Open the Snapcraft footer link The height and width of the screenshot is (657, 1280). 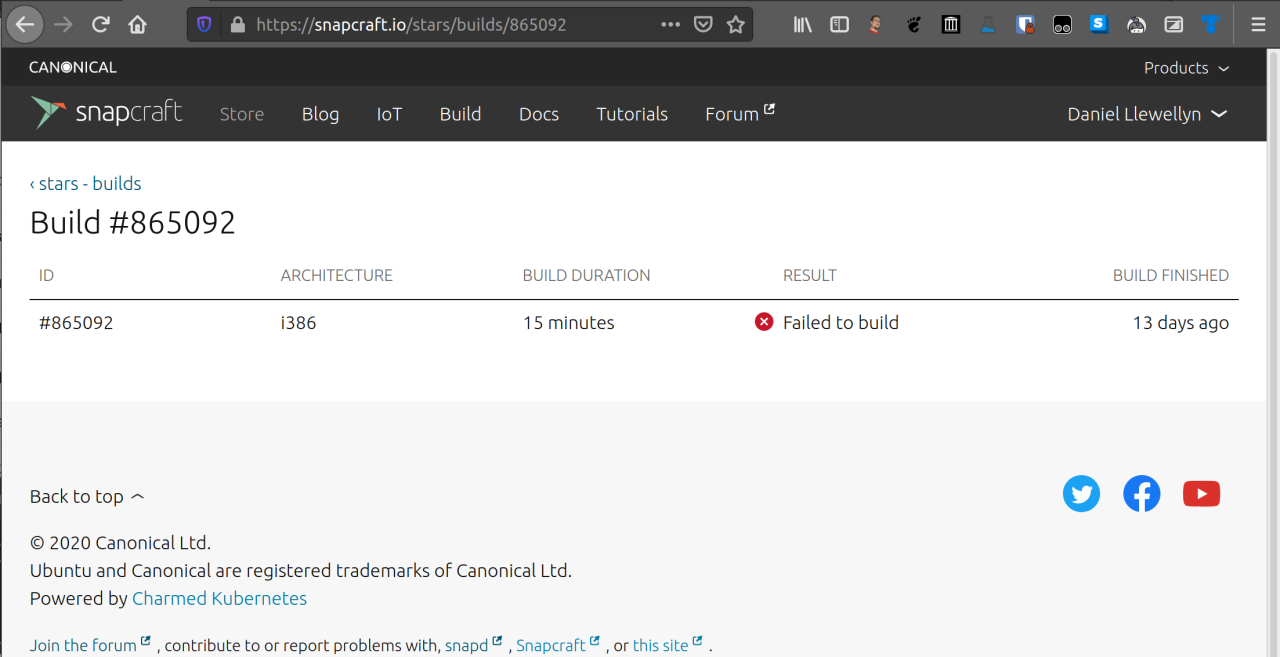[558, 645]
